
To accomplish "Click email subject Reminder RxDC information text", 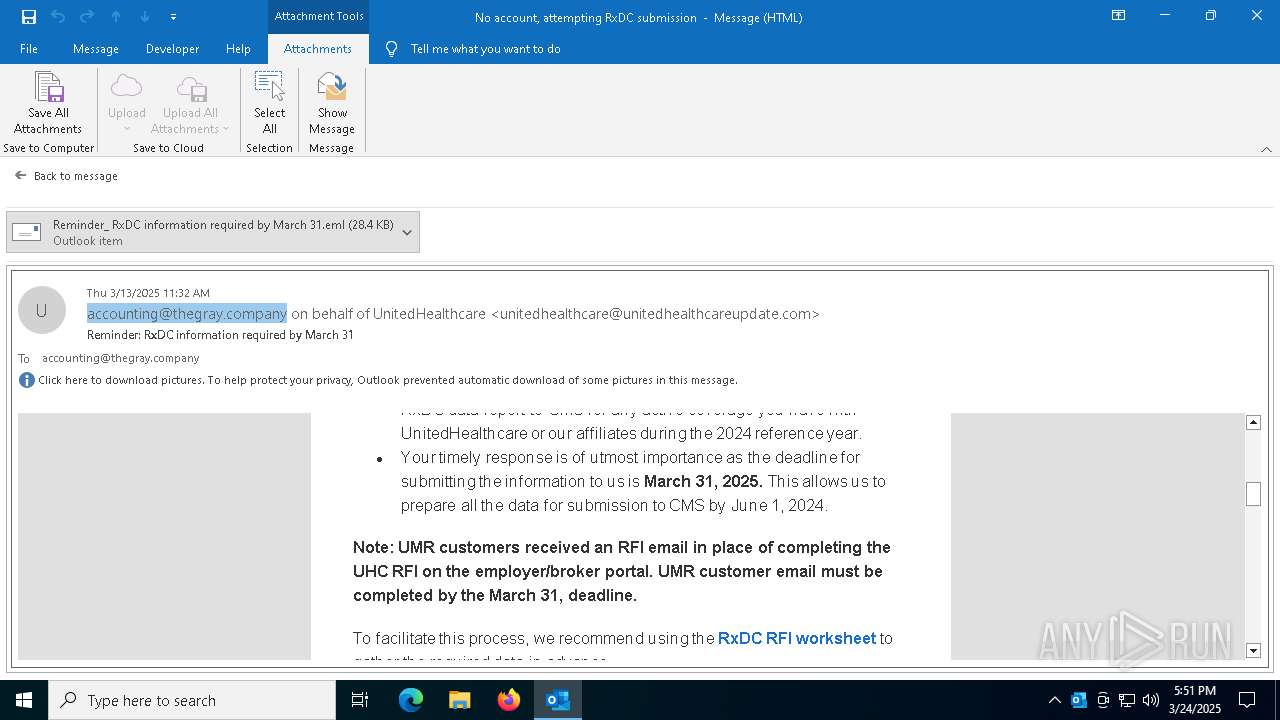I will 220,335.
